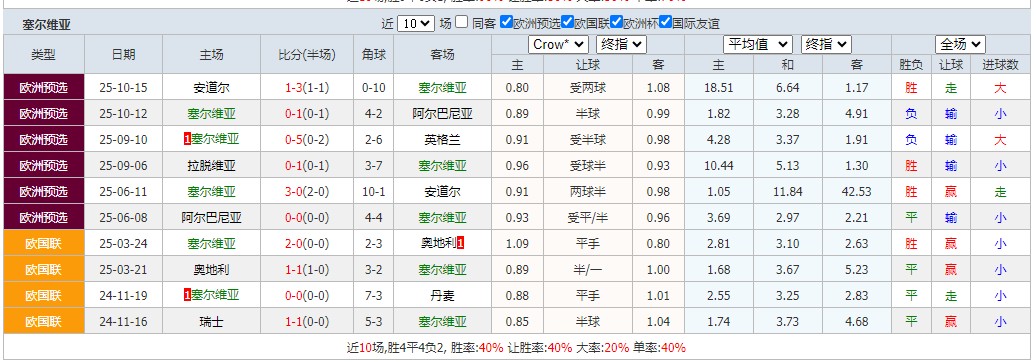Uncheck the 国际友谊 filter checkbox

[665, 22]
